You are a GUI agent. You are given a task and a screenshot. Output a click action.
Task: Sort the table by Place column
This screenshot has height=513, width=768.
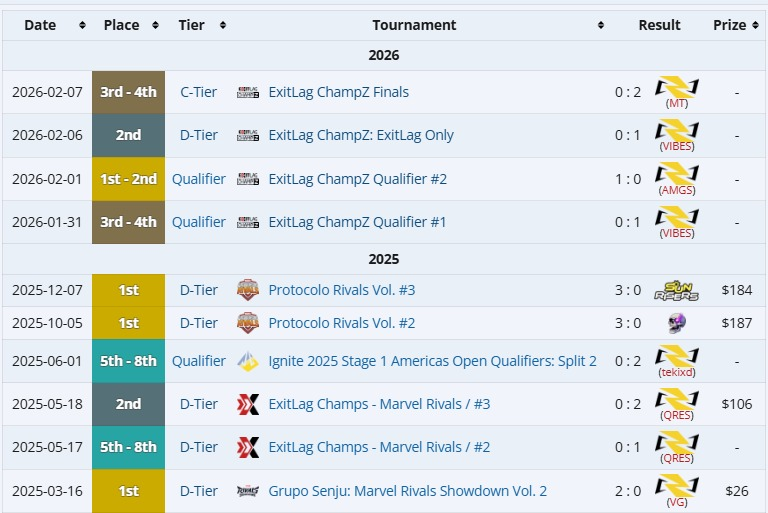coord(155,25)
